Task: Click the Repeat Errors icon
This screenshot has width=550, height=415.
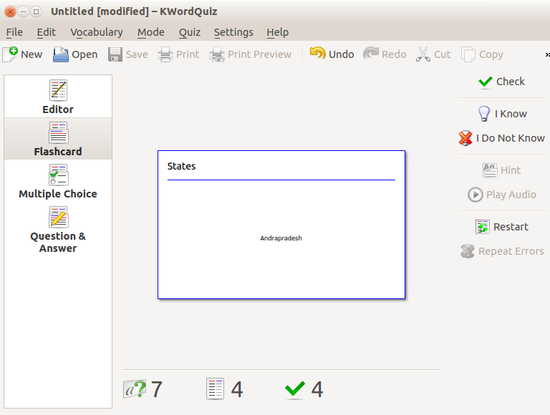Action: tap(468, 251)
